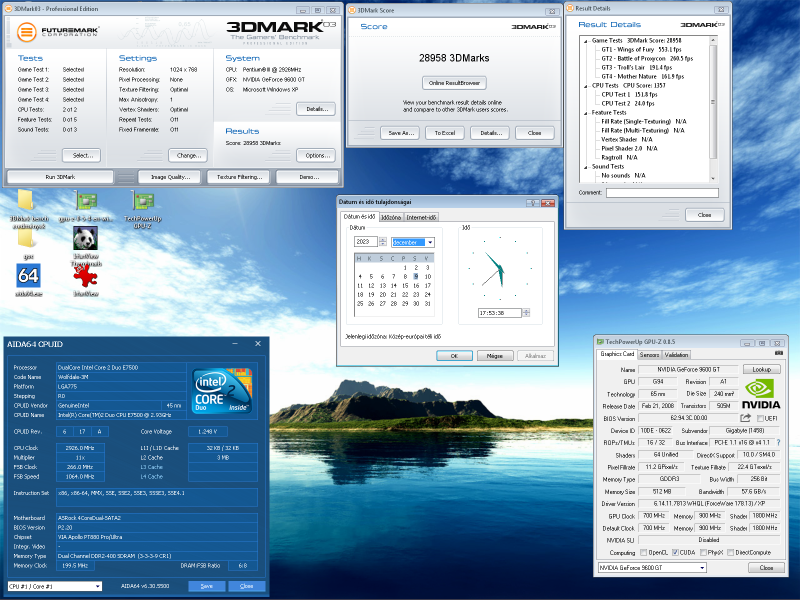Image resolution: width=800 pixels, height=600 pixels.
Task: Toggle the DirectCompute checkbox
Action: (731, 553)
